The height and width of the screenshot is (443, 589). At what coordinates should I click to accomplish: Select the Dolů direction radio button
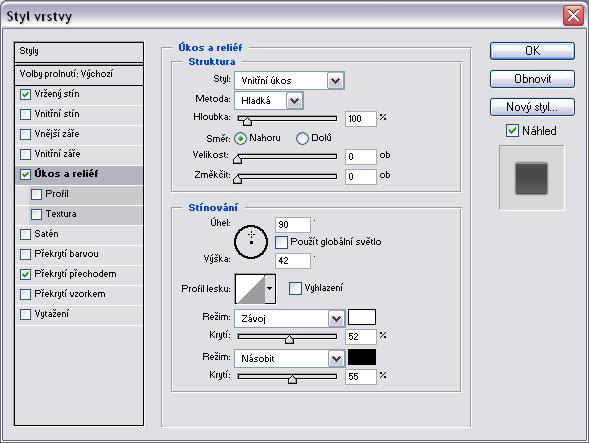[x=302, y=138]
